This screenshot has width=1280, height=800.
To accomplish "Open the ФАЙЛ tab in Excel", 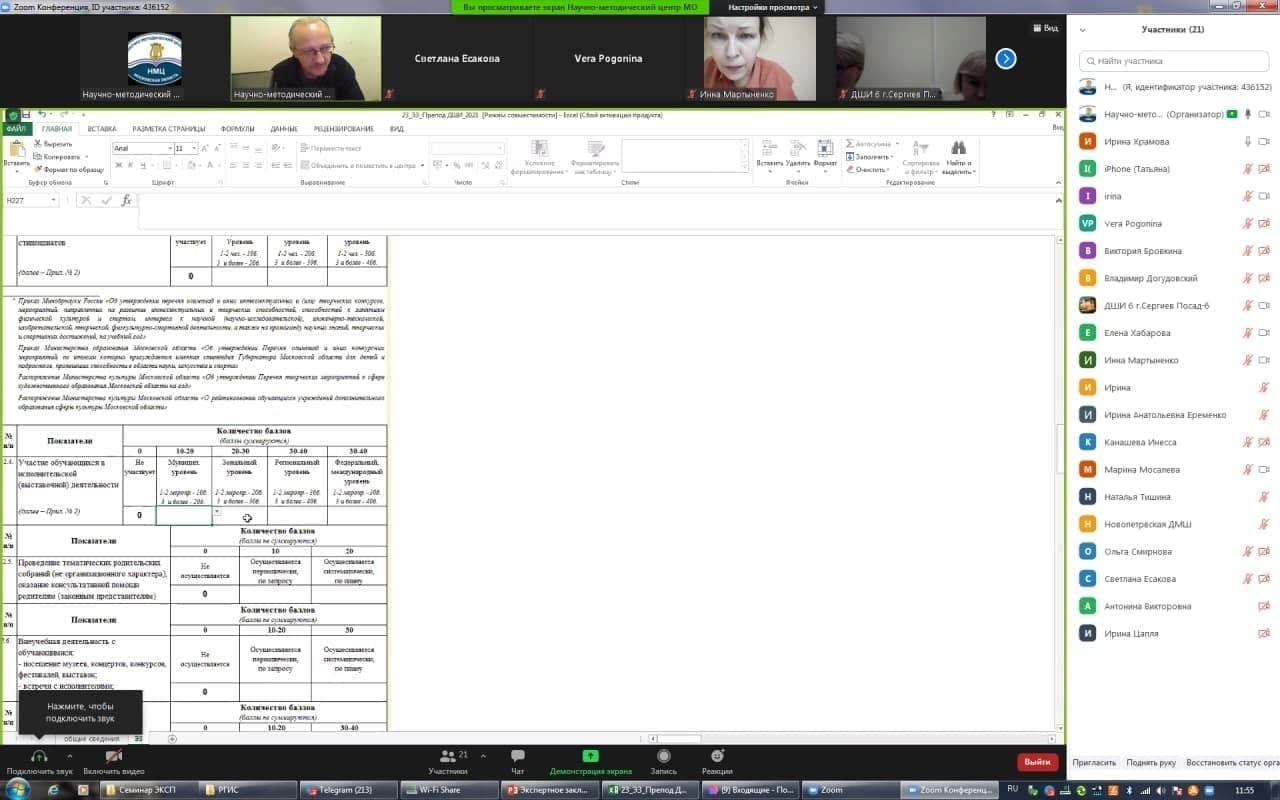I will point(16,129).
